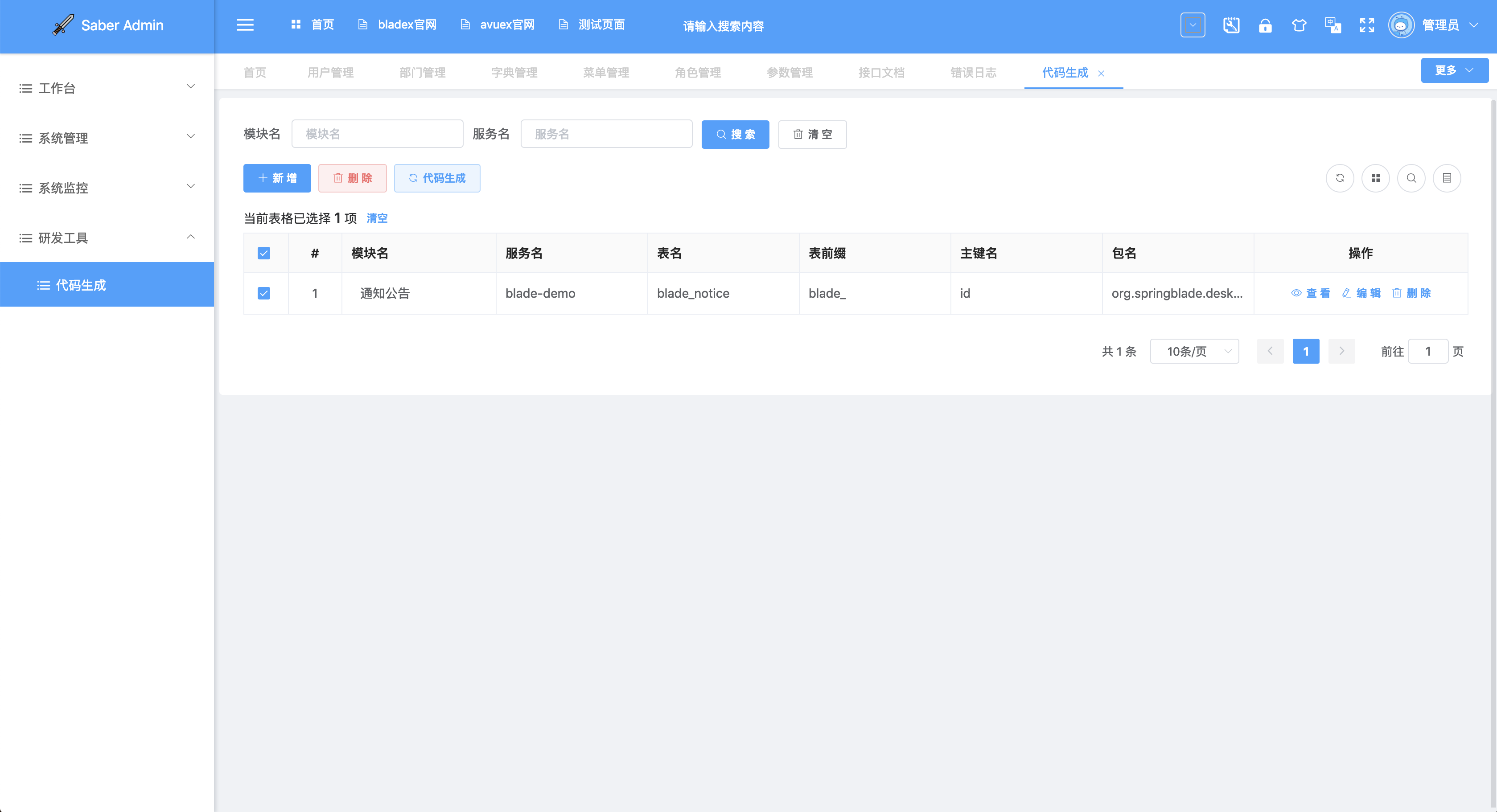
Task: Switch language via the 中/A icon
Action: point(1332,25)
